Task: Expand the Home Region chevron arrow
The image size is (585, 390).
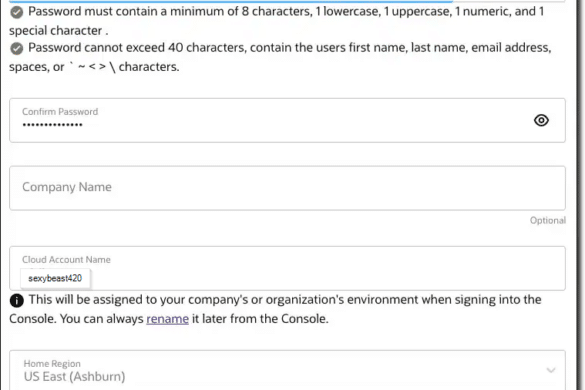Action: point(551,370)
